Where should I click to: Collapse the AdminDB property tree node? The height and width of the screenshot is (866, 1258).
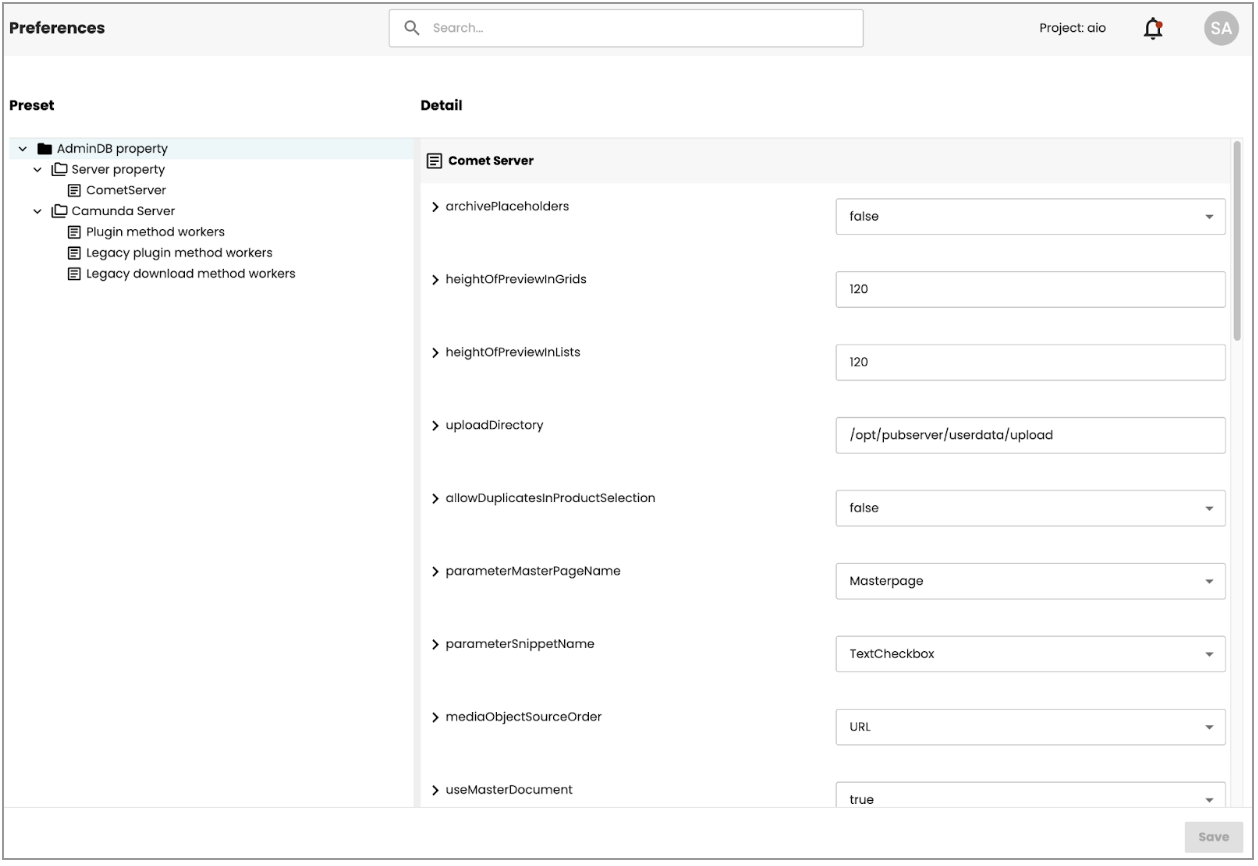click(22, 149)
